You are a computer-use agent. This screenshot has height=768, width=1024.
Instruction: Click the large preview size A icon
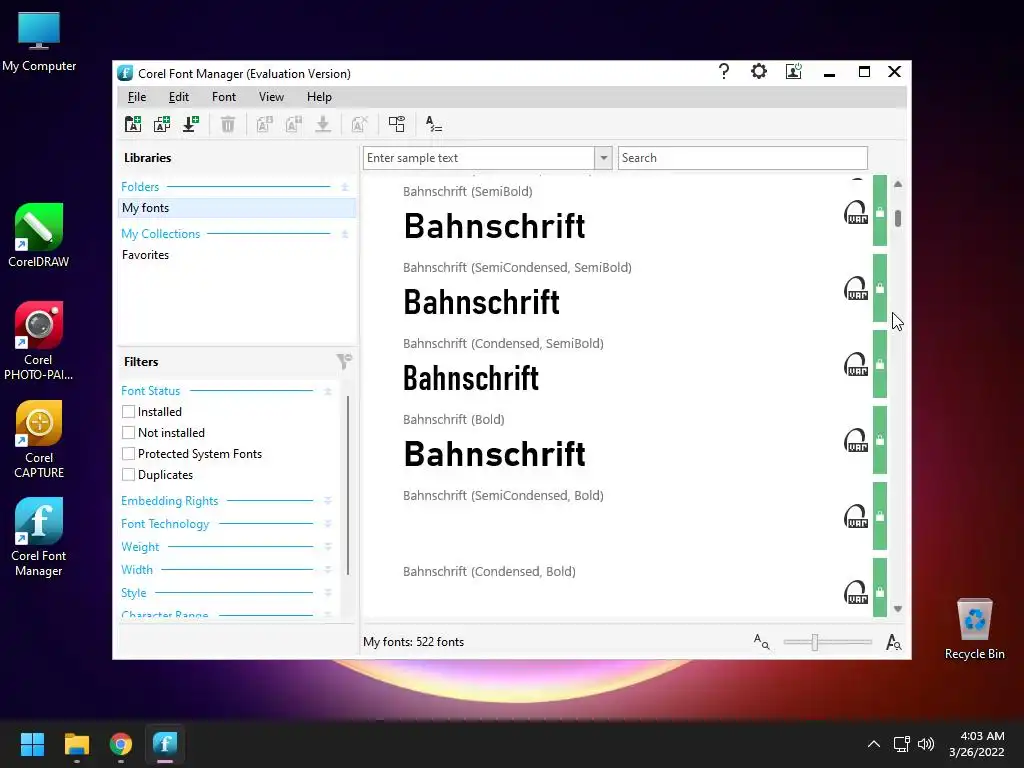(893, 642)
